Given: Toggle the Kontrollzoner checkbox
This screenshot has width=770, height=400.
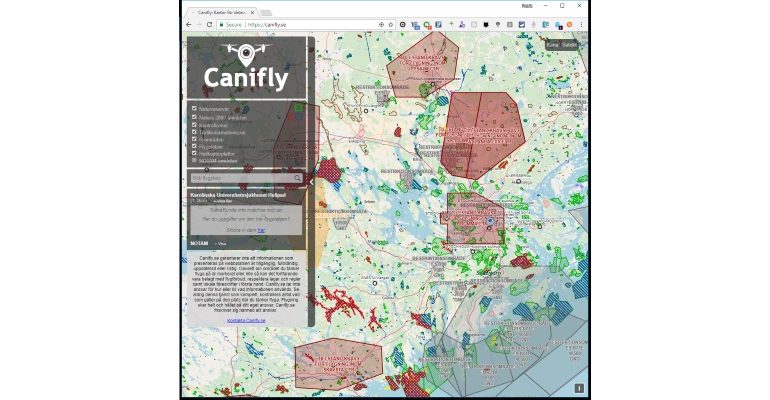Looking at the screenshot, I should click(194, 125).
